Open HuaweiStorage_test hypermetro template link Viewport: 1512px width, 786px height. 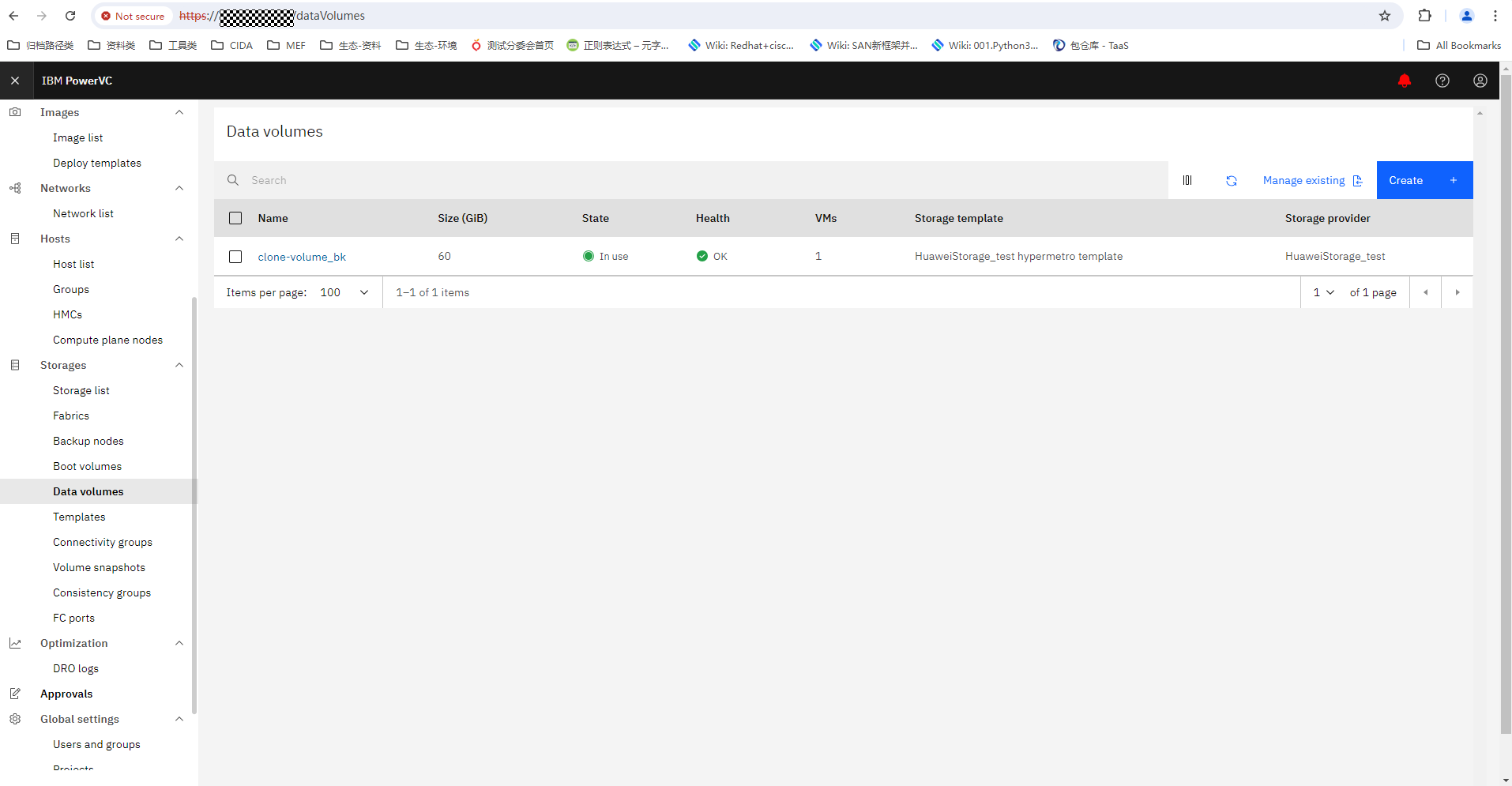pos(1018,256)
